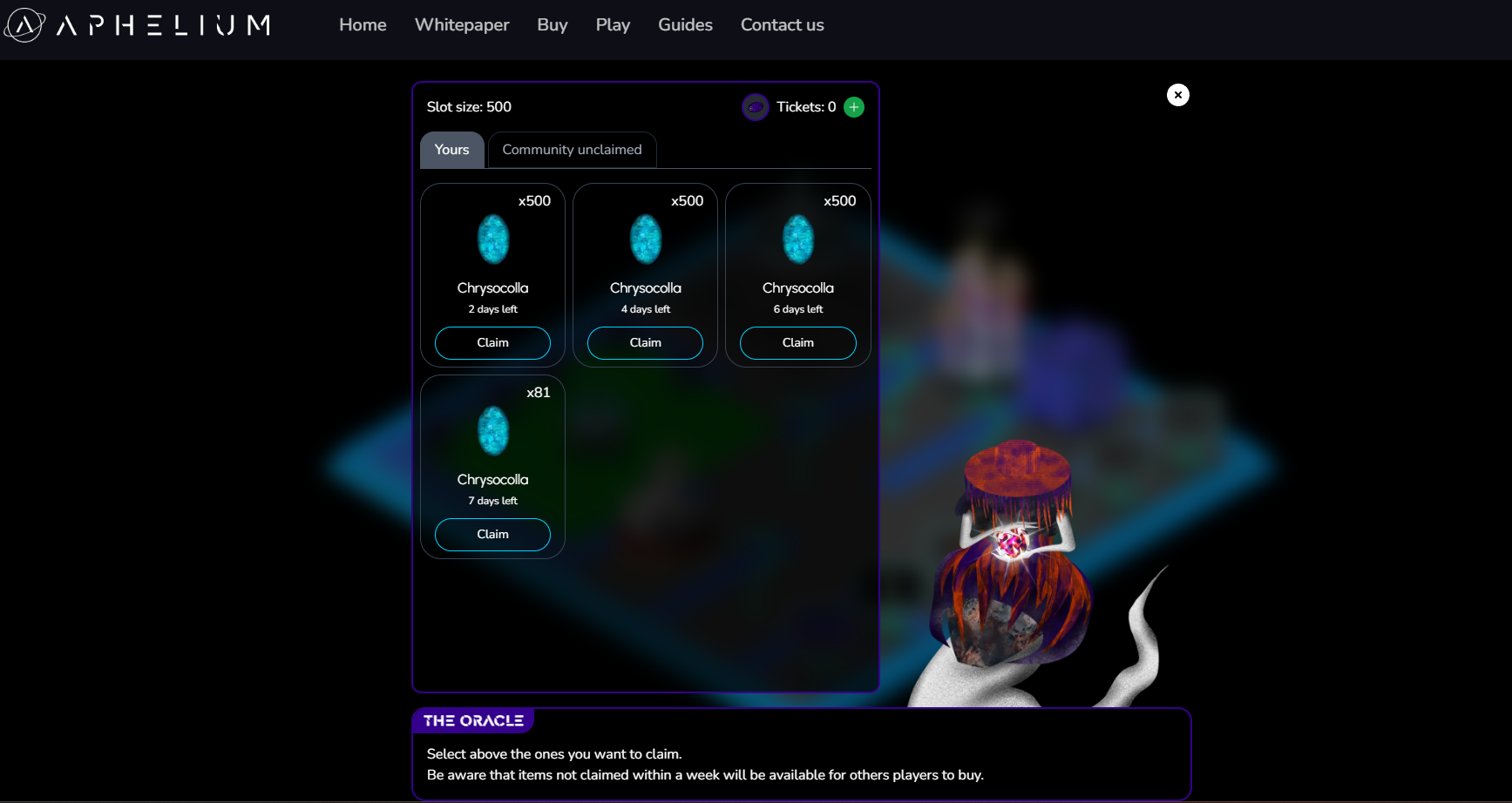Click the Aphelium logo icon

click(x=24, y=25)
